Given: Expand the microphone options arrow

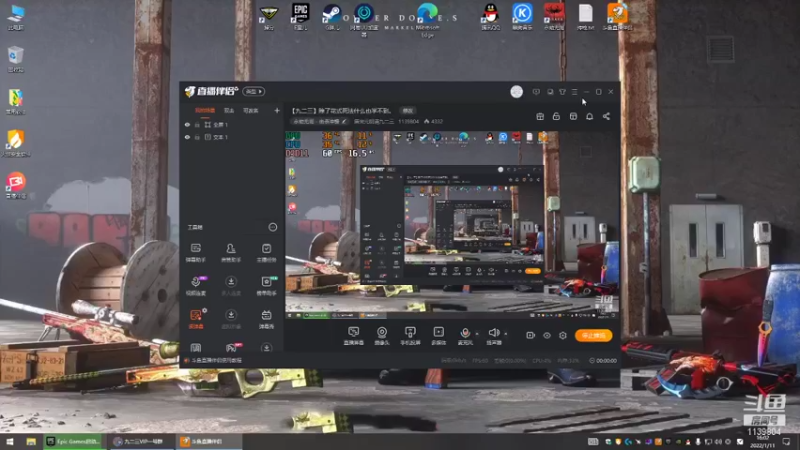Looking at the screenshot, I should click(x=477, y=334).
